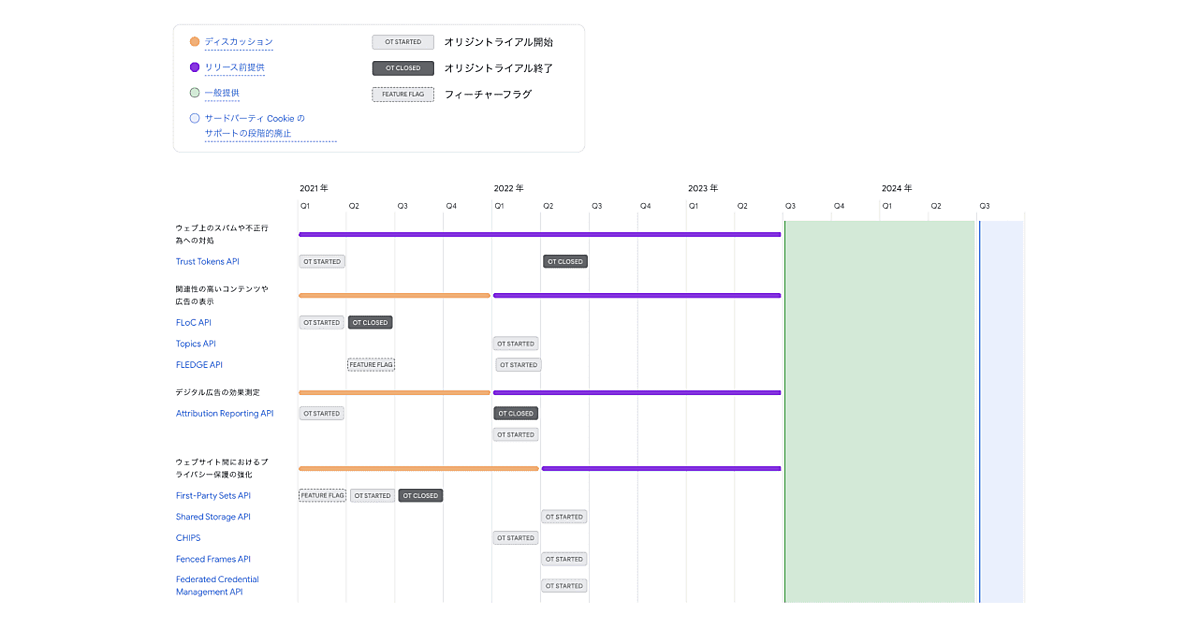Open the CHIPS link
This screenshot has height=630, width=1200.
pos(188,538)
